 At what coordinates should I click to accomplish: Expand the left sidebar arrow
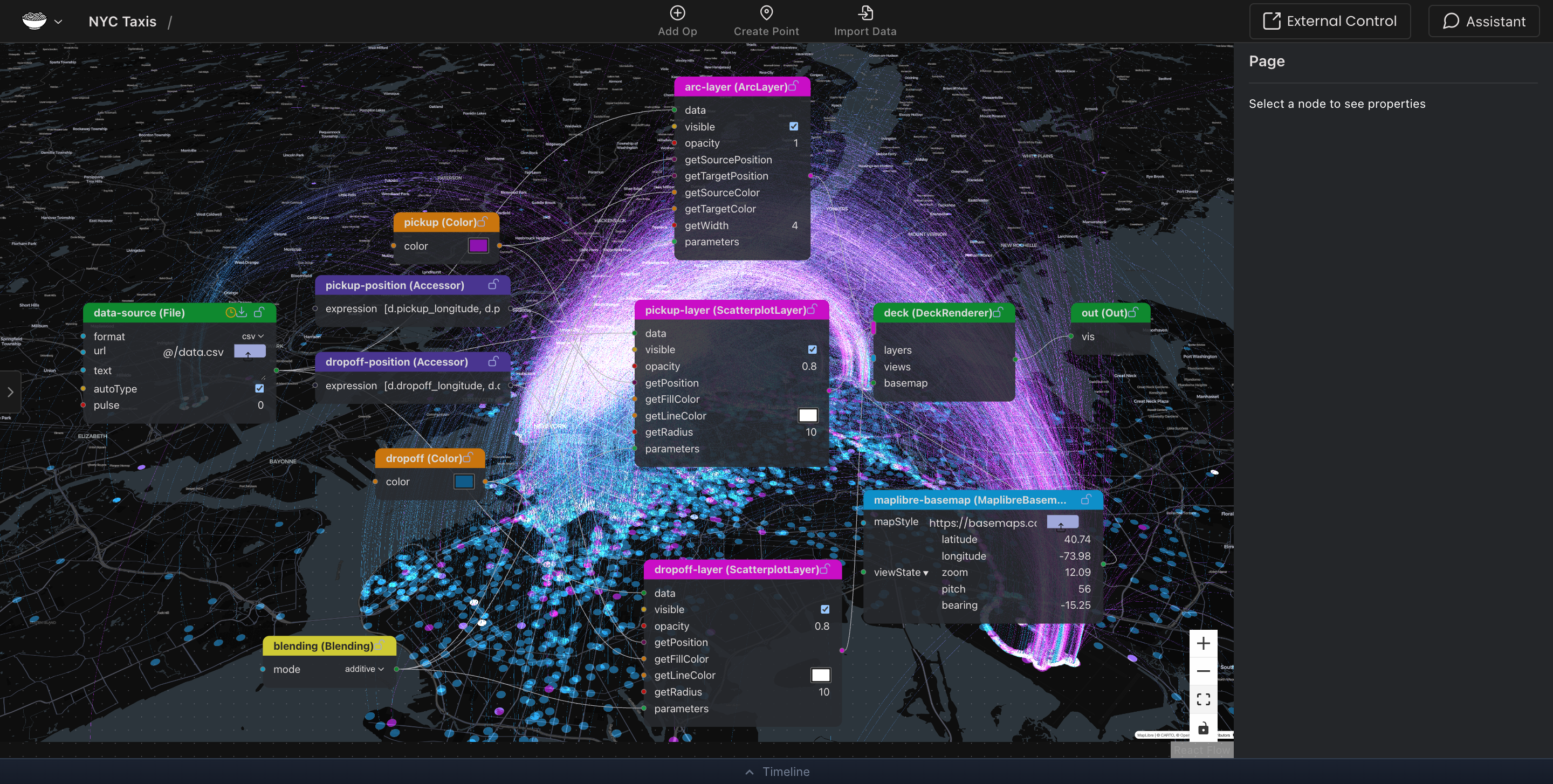[10, 391]
